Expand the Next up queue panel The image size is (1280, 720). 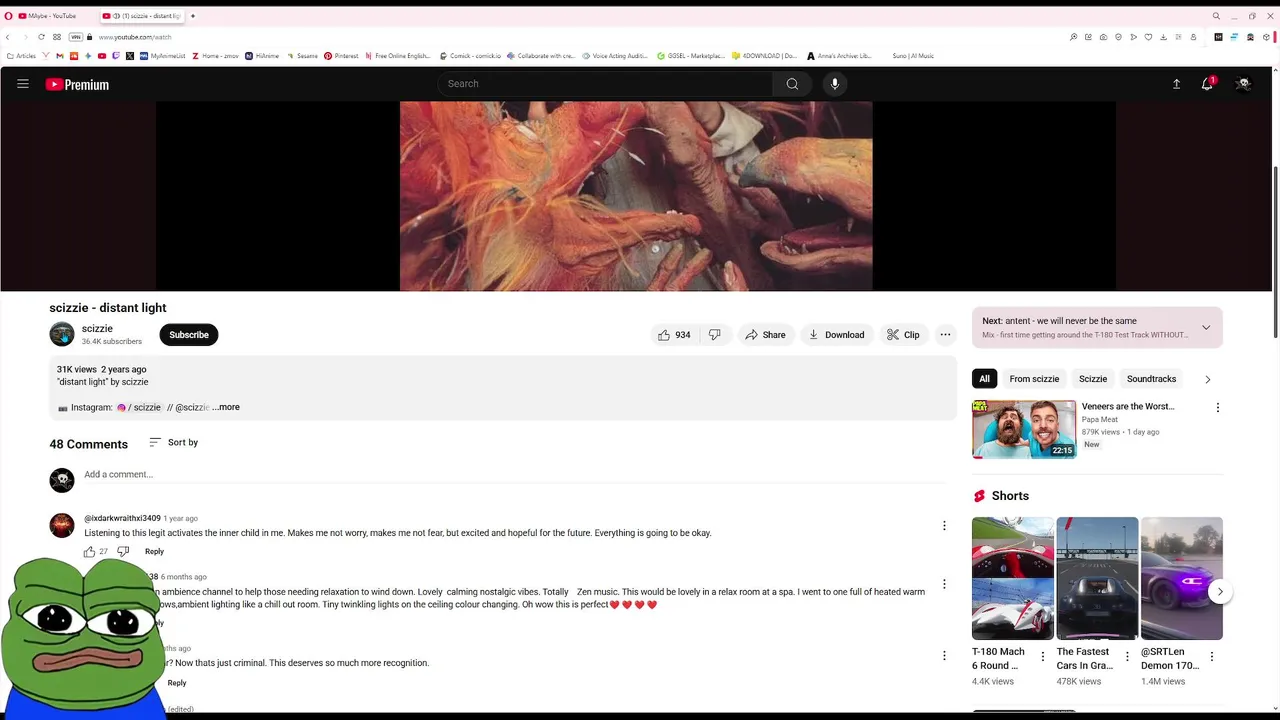1206,328
